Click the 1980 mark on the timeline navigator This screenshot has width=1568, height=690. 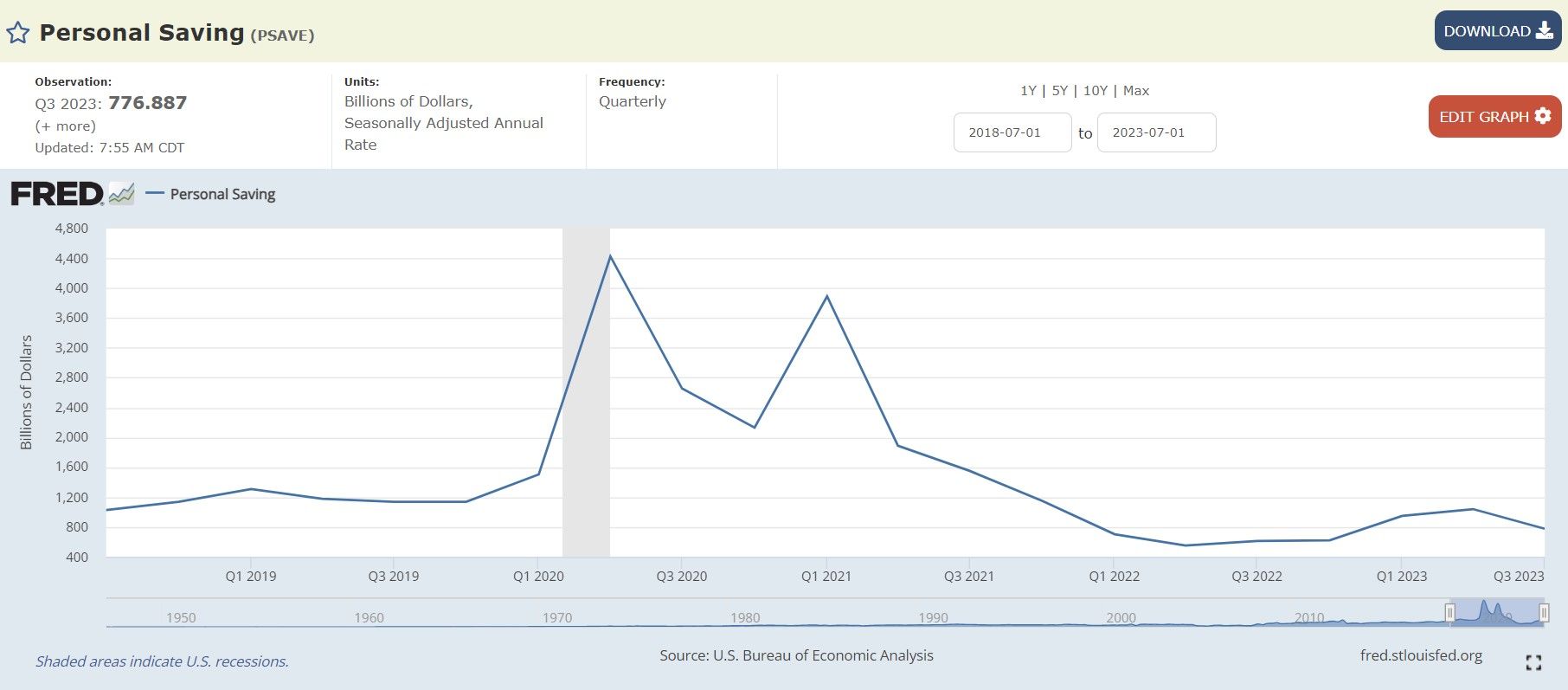(x=745, y=618)
